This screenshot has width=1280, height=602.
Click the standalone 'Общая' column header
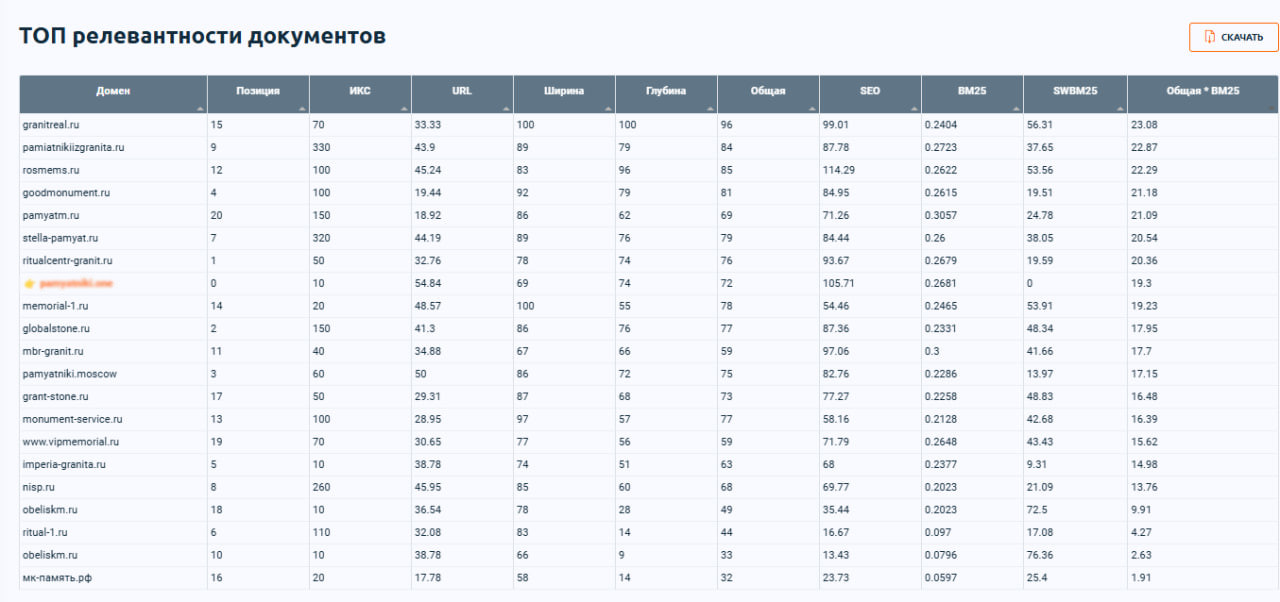(767, 91)
